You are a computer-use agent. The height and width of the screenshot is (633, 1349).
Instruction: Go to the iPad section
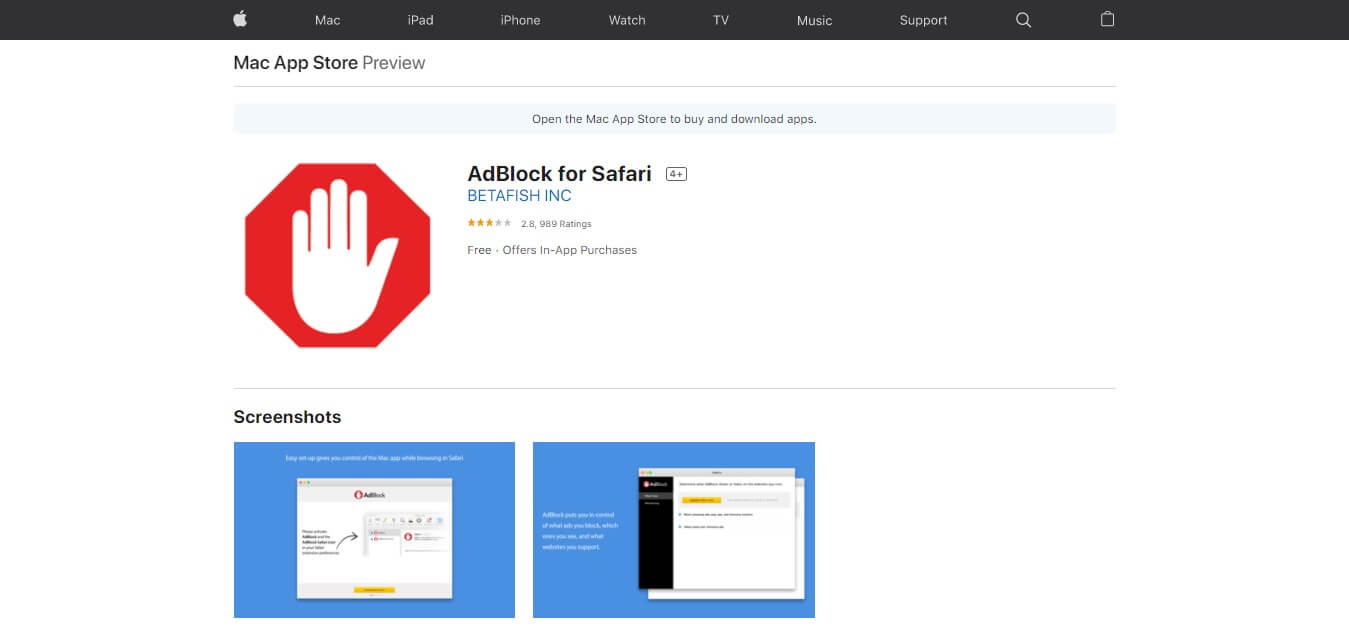(420, 20)
